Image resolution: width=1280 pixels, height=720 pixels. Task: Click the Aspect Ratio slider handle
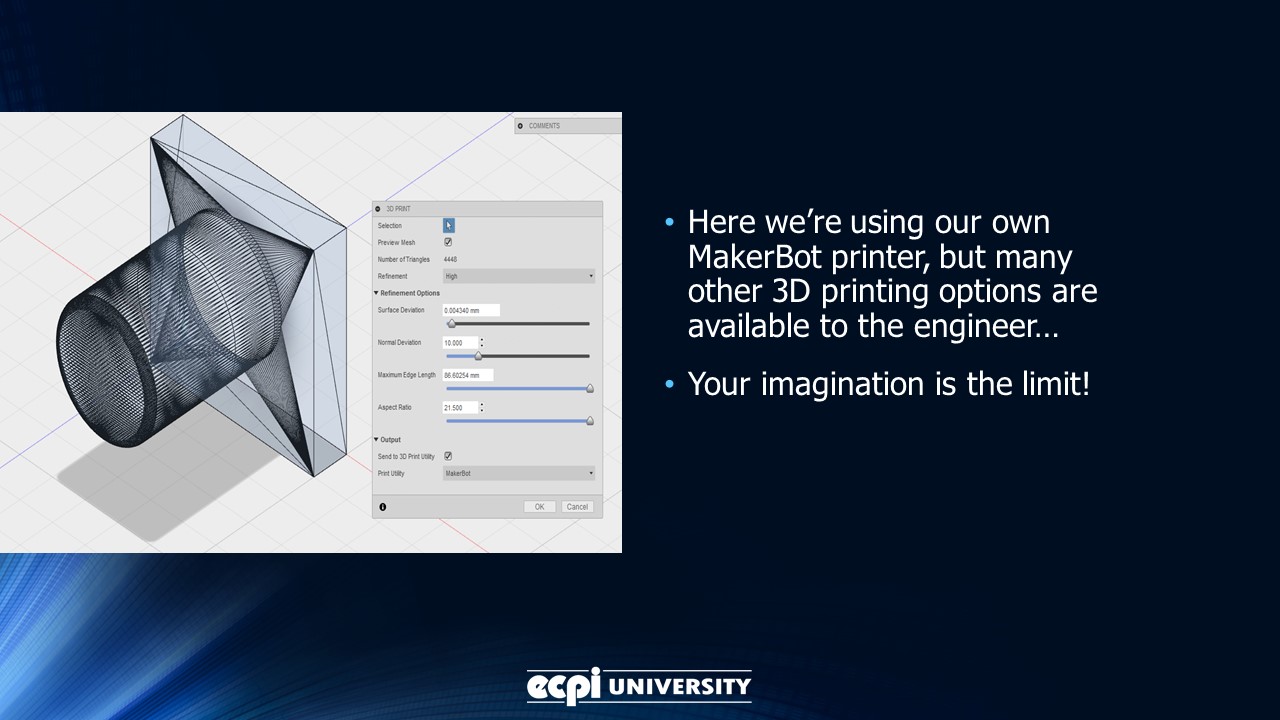click(x=590, y=419)
